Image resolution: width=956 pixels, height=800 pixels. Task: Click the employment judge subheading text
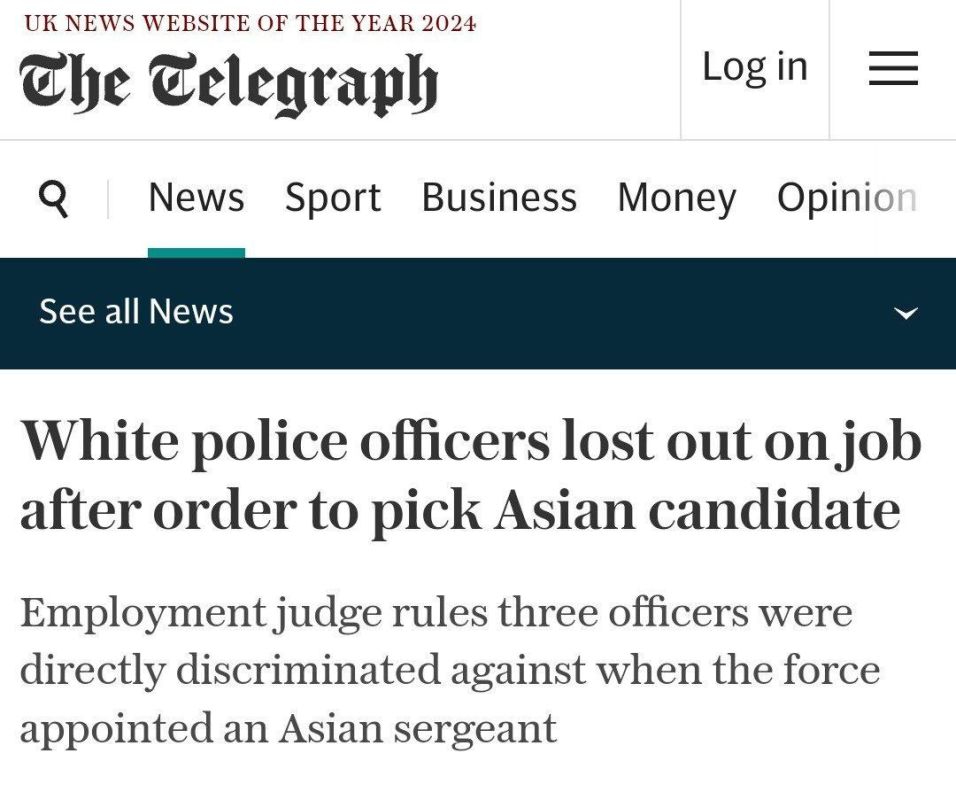[436, 612]
